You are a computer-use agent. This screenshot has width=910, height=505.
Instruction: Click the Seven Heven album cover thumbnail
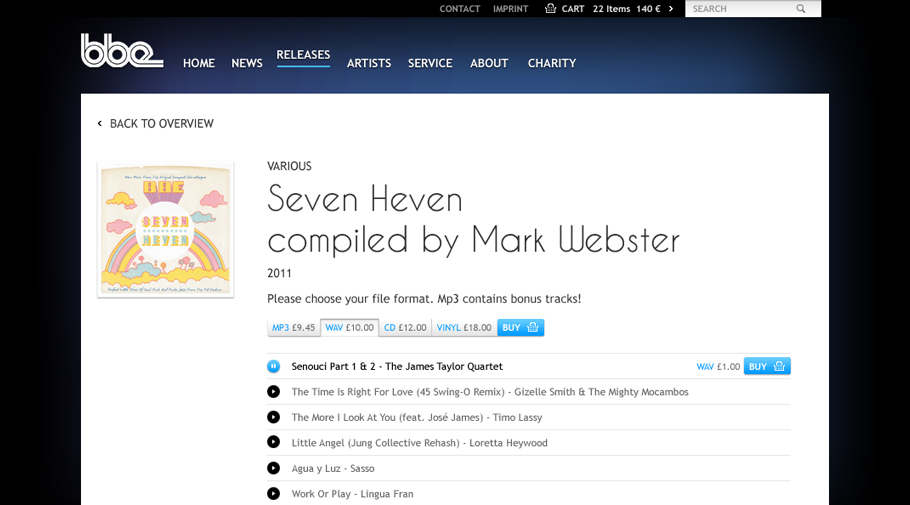[x=166, y=229]
